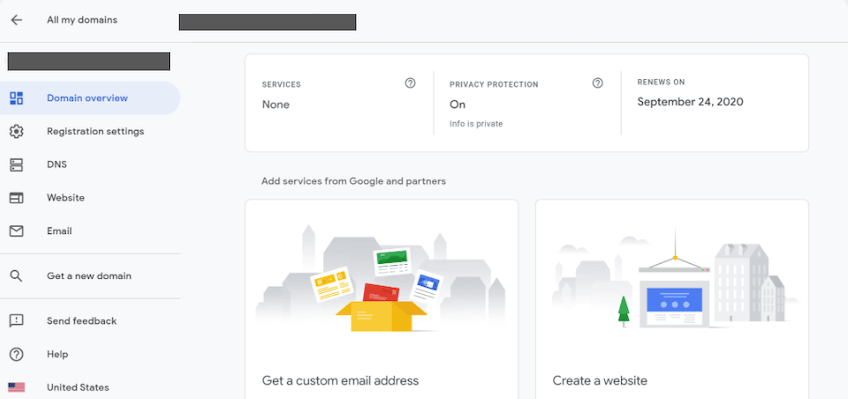This screenshot has width=848, height=399.
Task: Click the Services None value
Action: coord(276,104)
